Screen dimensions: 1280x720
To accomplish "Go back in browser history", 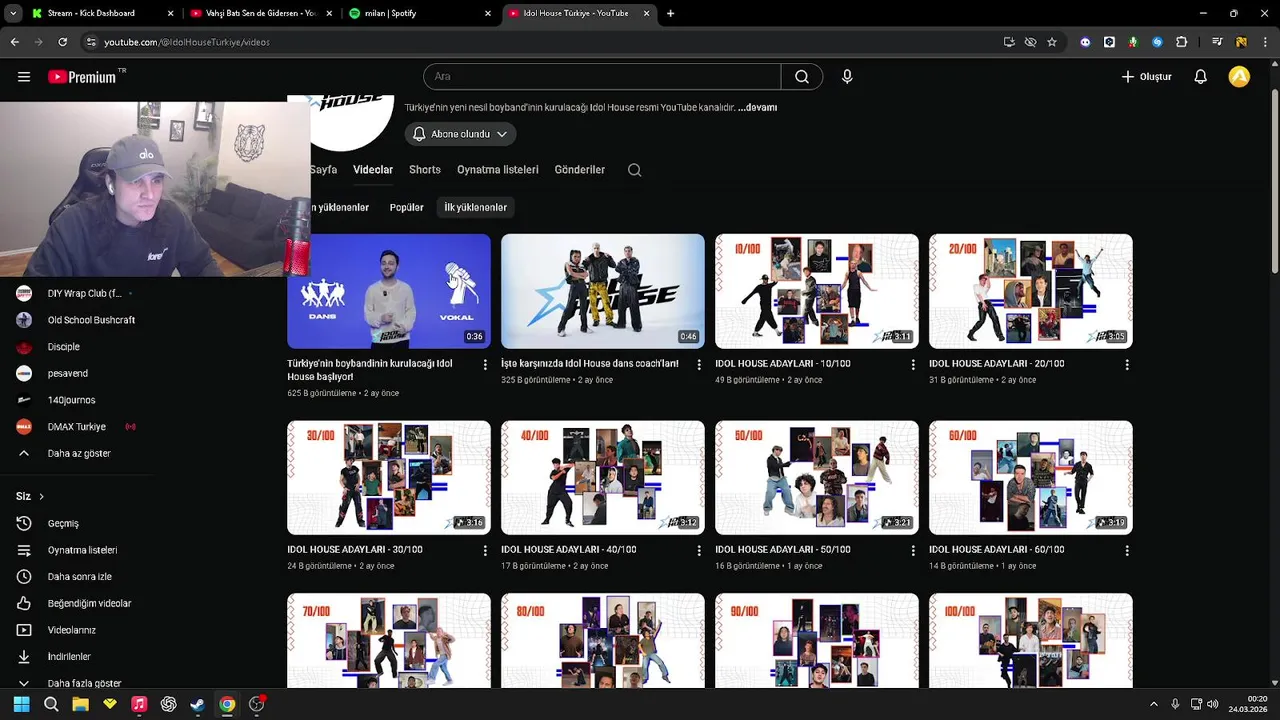I will 14,42.
